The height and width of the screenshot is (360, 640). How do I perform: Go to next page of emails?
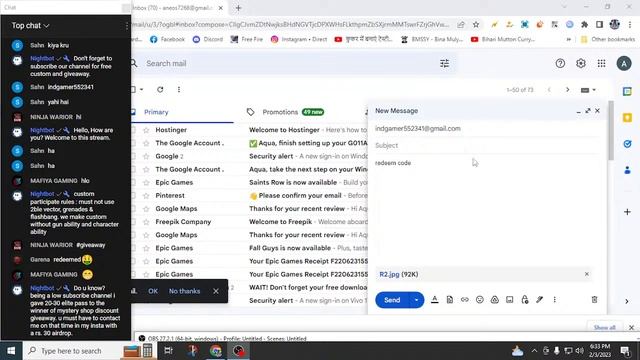point(567,89)
